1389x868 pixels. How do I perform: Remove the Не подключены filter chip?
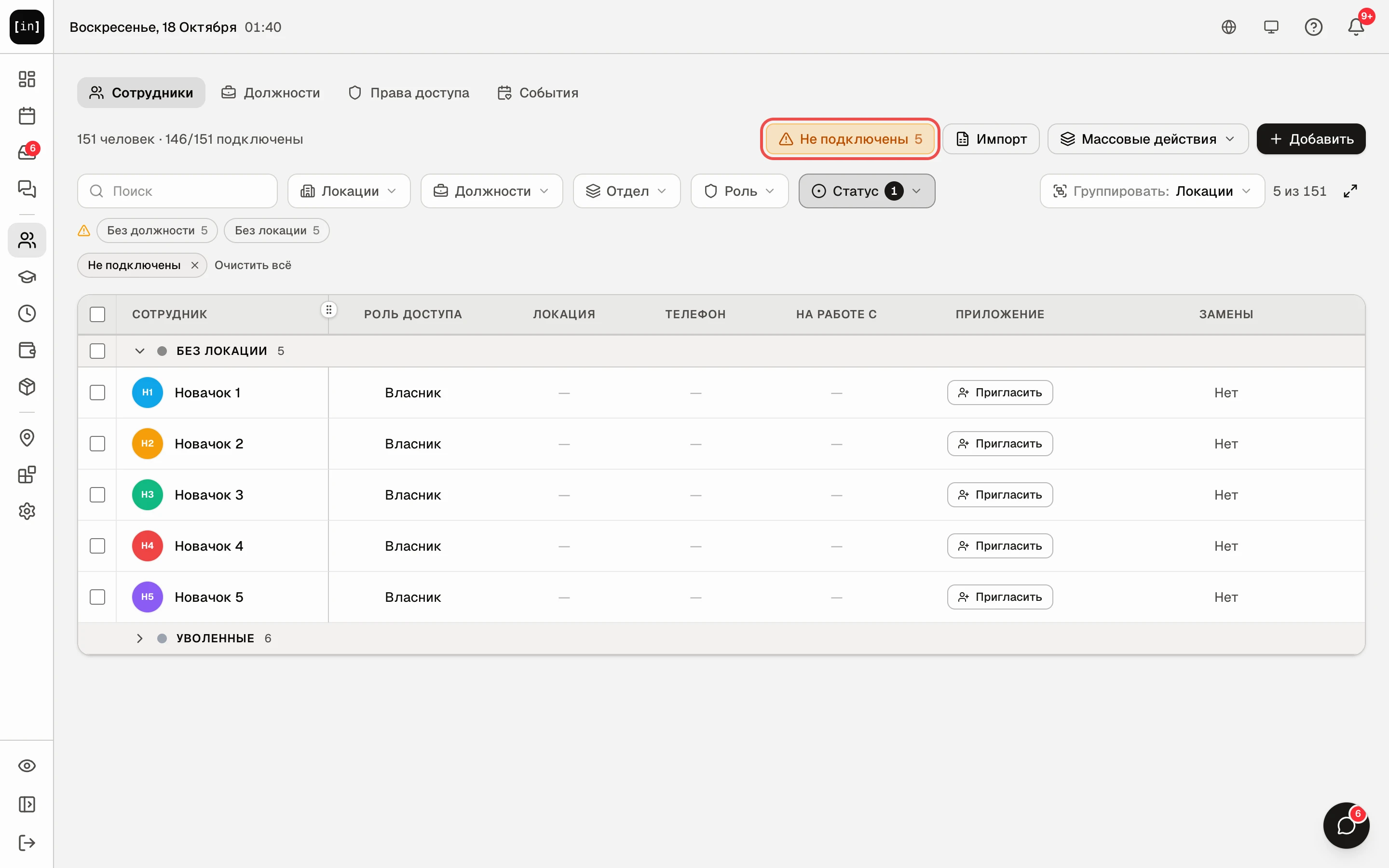click(x=194, y=265)
